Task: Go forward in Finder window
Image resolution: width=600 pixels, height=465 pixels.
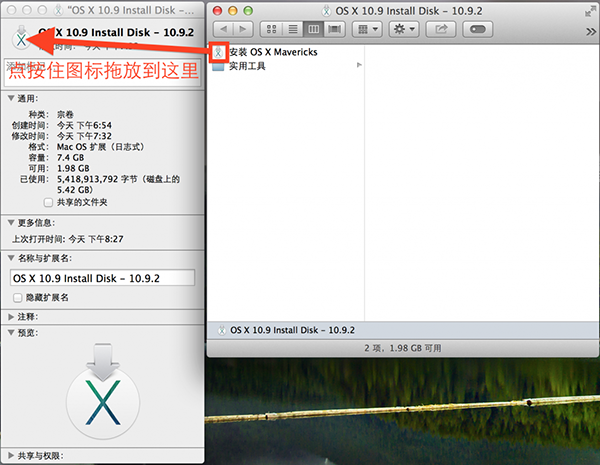Action: pos(243,29)
